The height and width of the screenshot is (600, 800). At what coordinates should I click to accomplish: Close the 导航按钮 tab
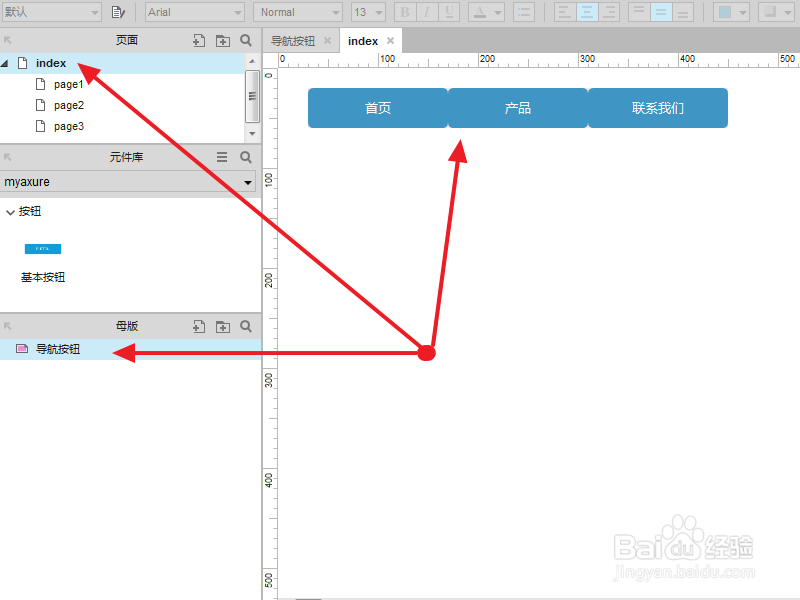[x=328, y=40]
